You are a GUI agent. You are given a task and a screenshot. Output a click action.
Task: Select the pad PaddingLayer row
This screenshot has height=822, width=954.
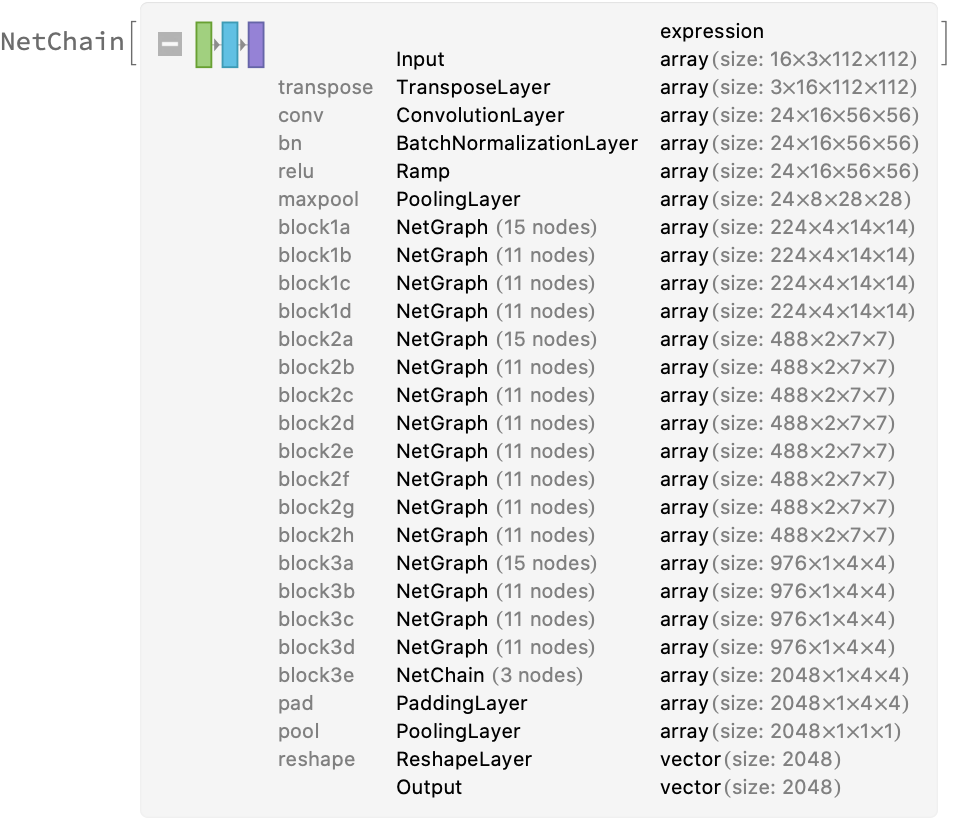click(461, 703)
